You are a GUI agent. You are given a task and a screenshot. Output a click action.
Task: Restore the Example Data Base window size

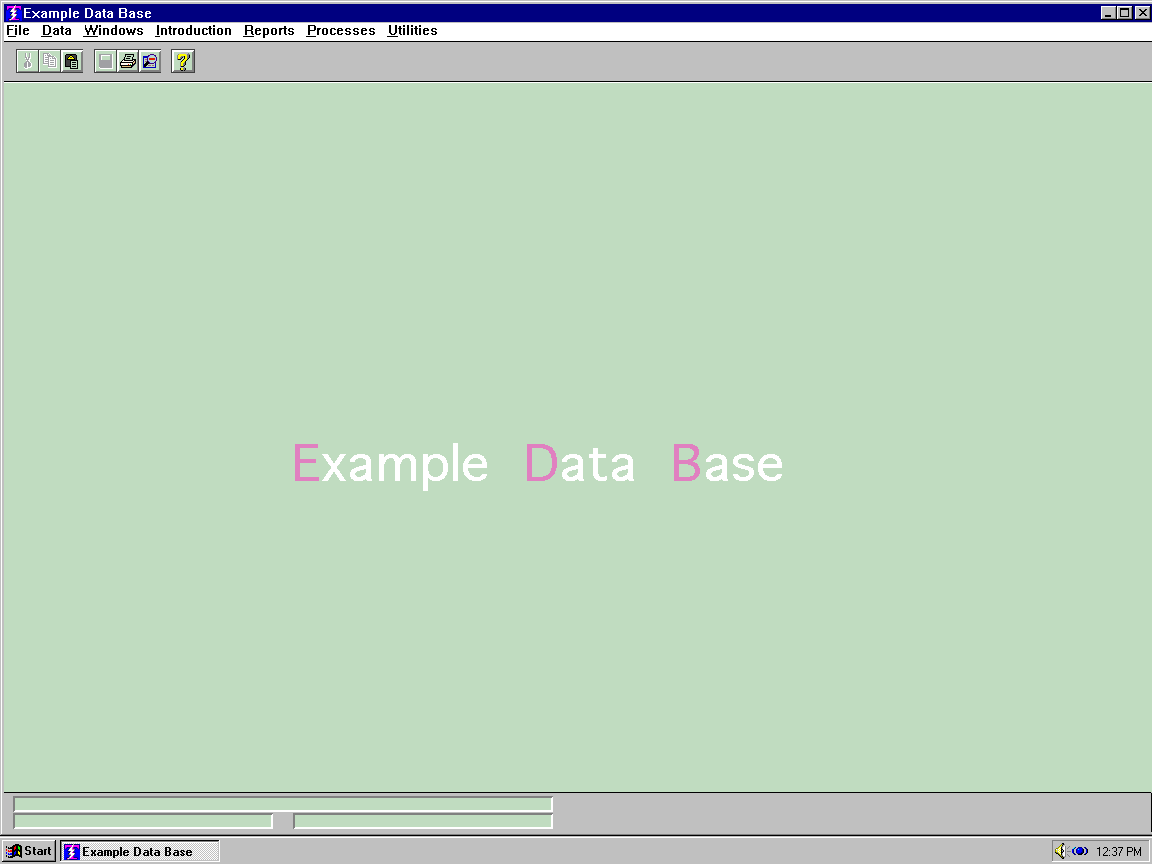pos(1124,12)
